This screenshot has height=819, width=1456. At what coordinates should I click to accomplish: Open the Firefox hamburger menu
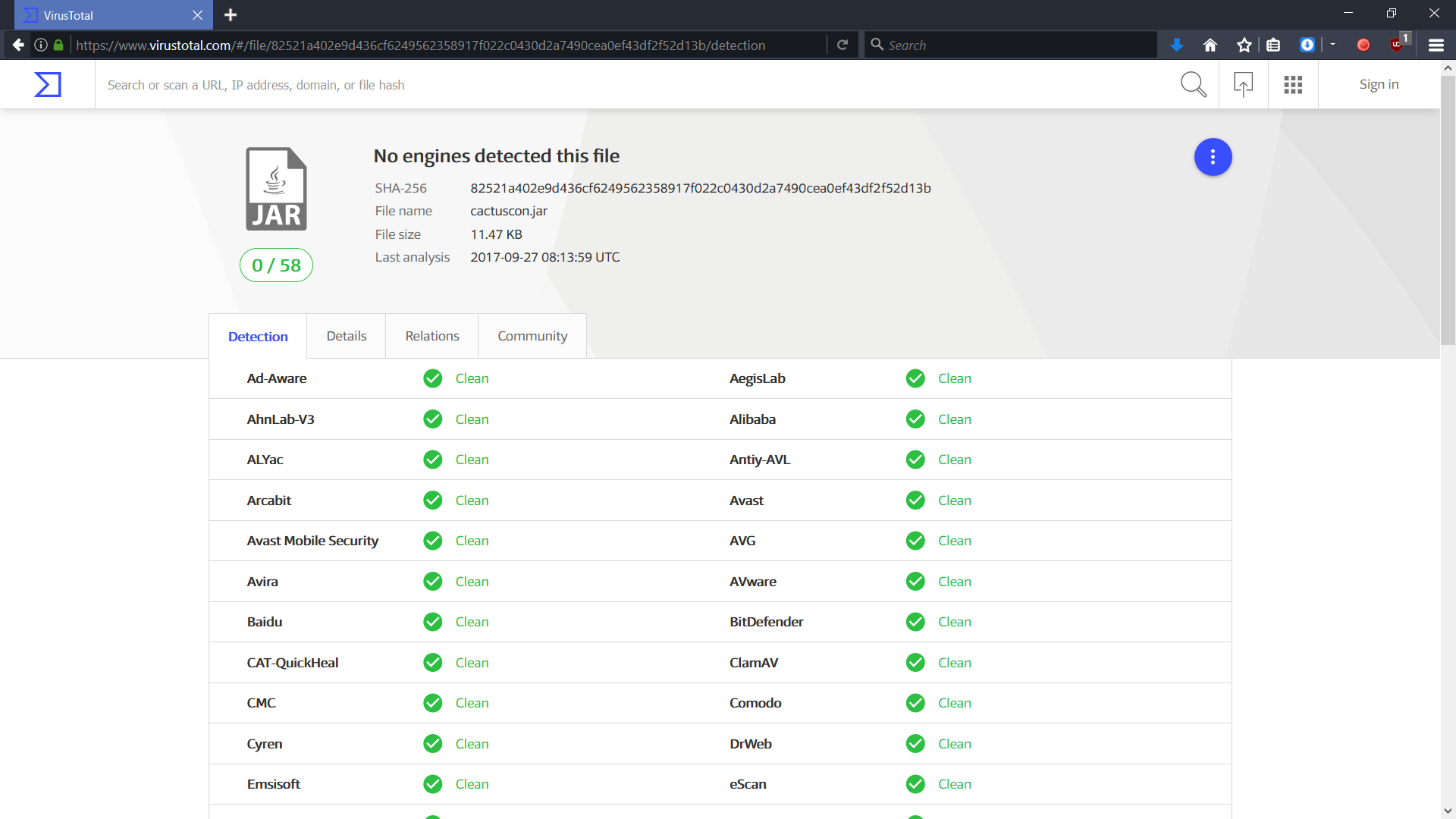click(1436, 45)
